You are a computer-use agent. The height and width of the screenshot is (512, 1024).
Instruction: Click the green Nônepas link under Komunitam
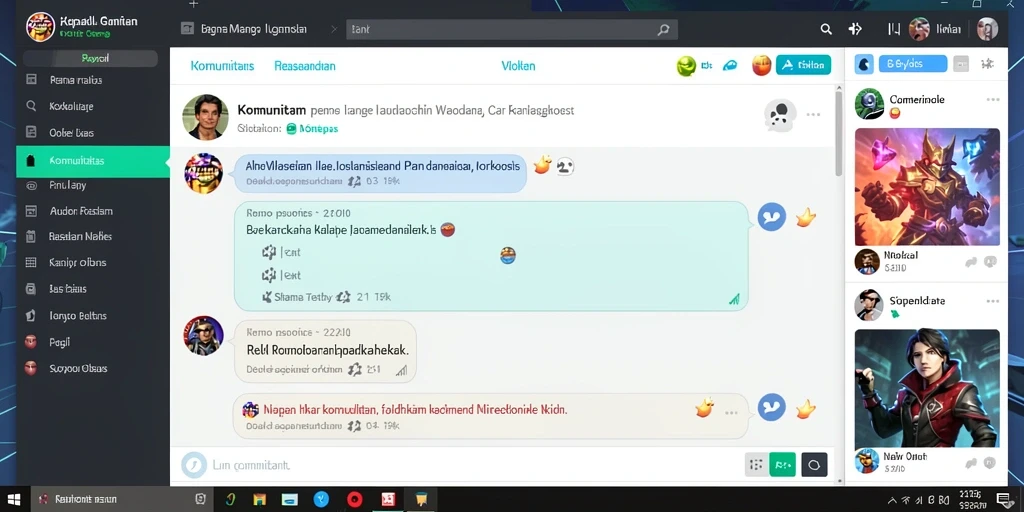312,129
